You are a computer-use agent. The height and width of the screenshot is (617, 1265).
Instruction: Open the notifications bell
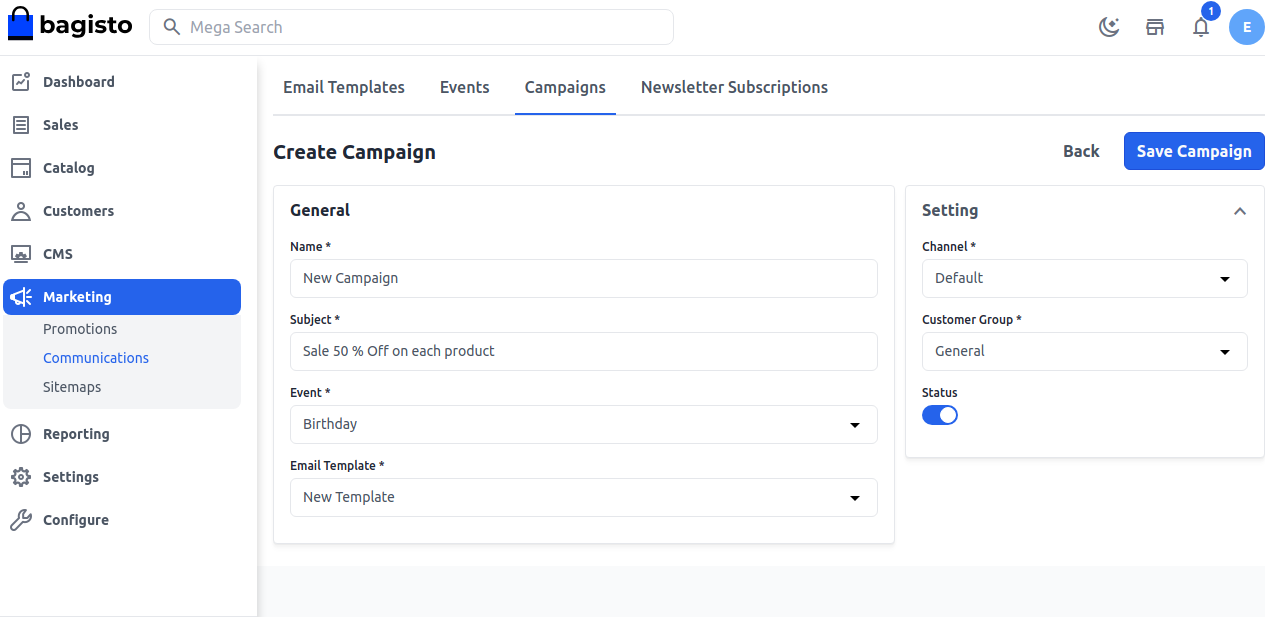tap(1200, 27)
